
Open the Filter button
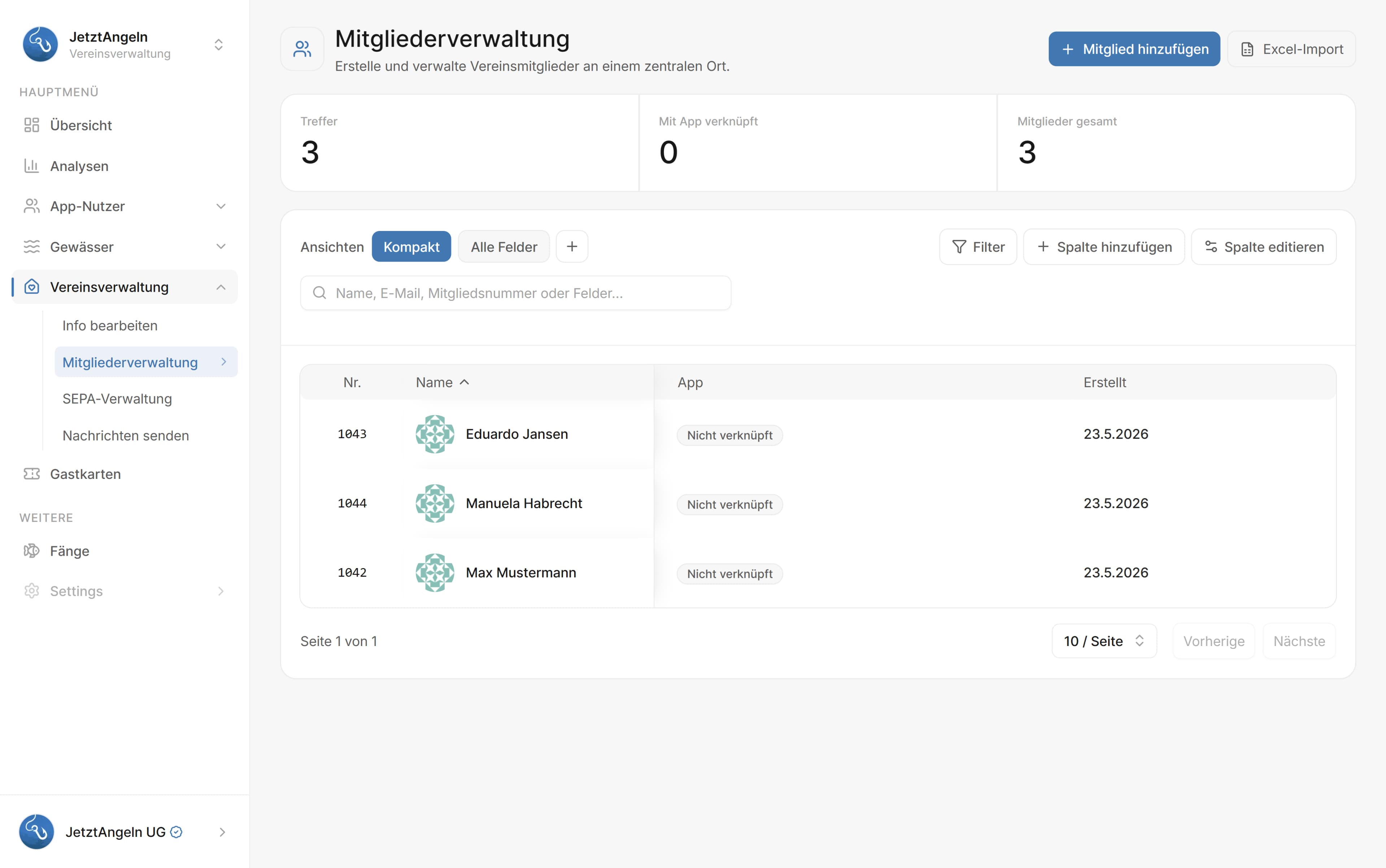click(978, 247)
